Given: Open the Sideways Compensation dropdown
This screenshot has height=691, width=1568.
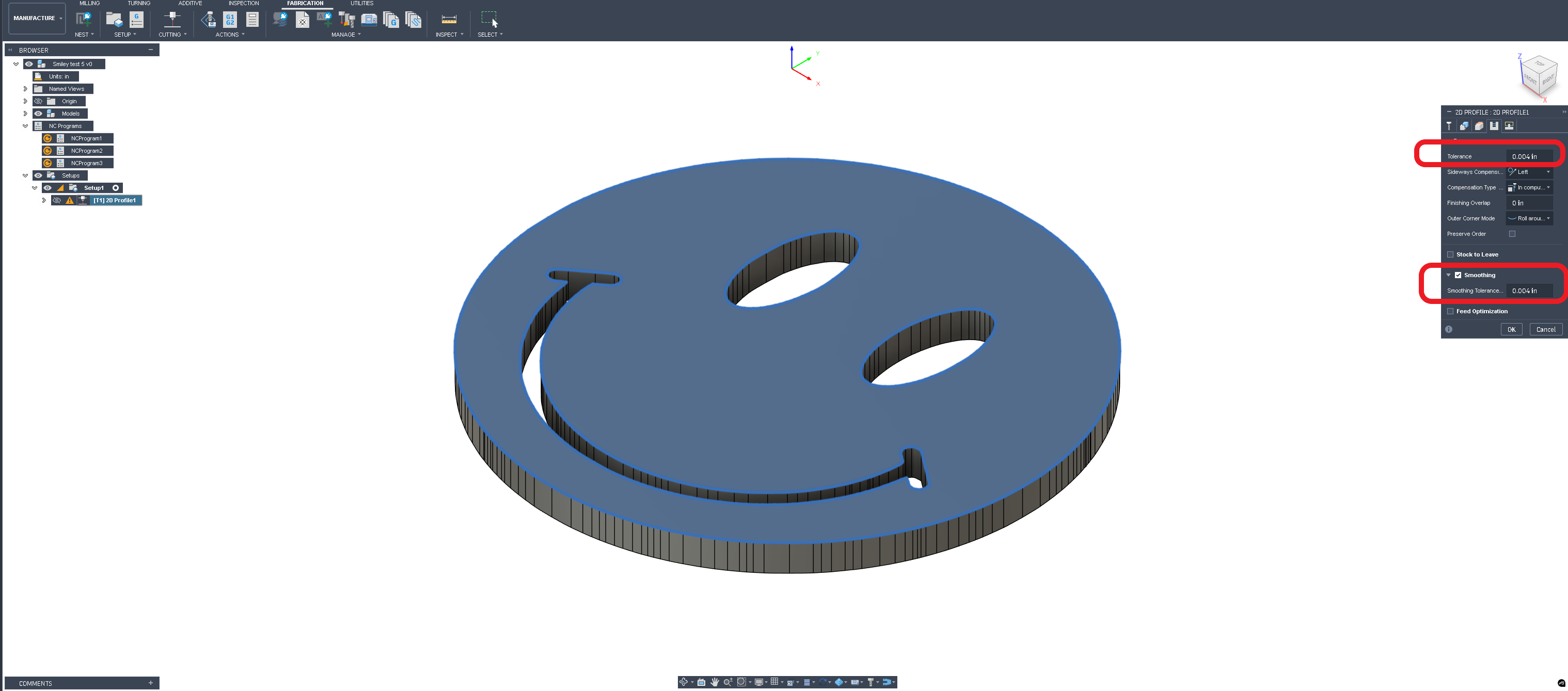Looking at the screenshot, I should click(x=1530, y=172).
